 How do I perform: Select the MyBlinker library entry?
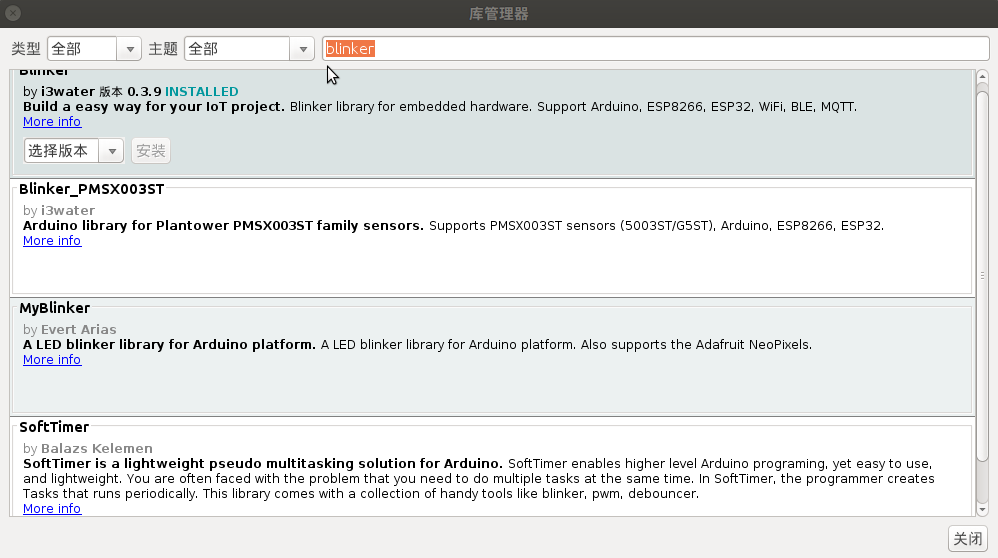[x=492, y=358]
